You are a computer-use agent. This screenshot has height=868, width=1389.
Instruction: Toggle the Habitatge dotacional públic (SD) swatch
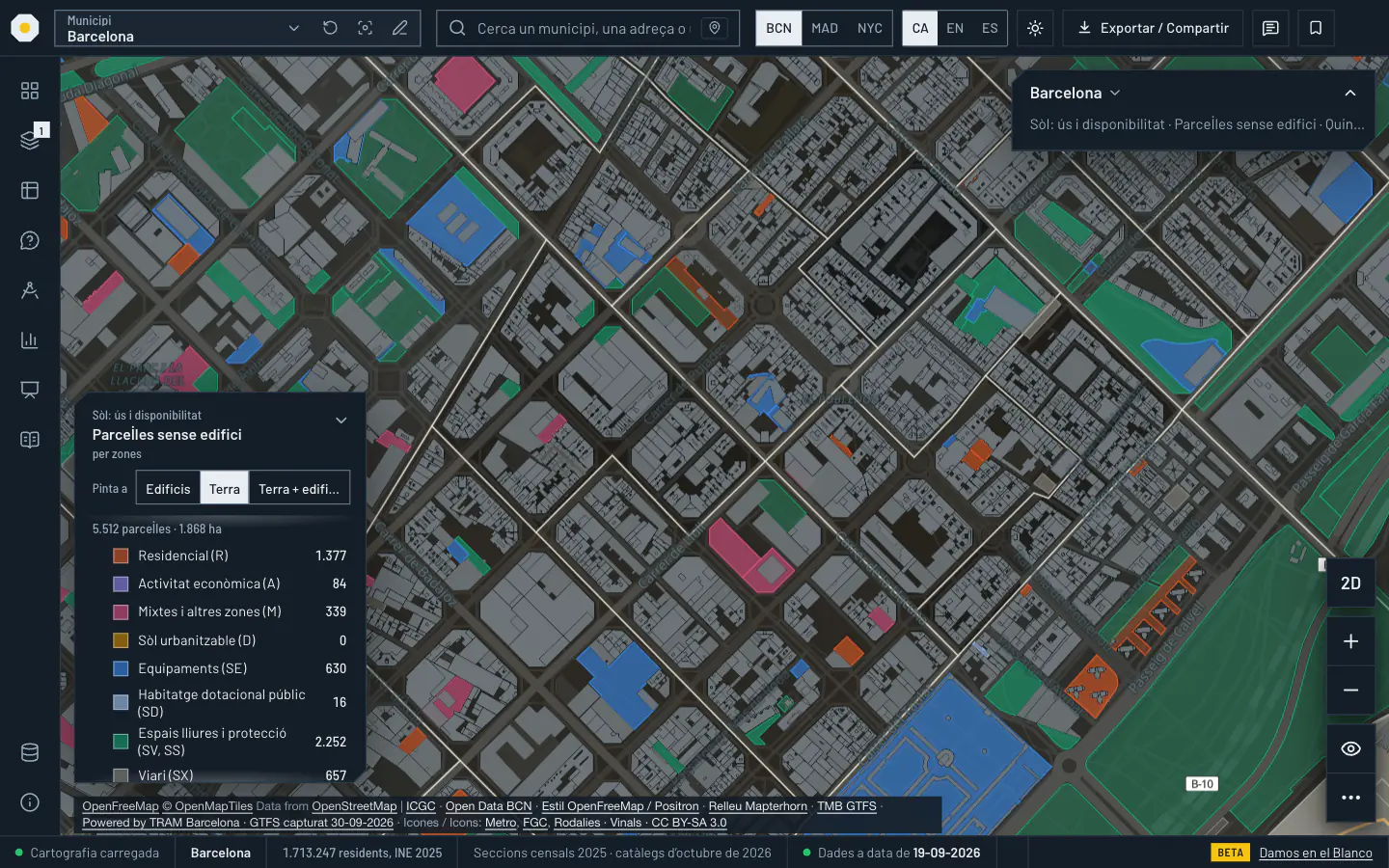pyautogui.click(x=121, y=702)
